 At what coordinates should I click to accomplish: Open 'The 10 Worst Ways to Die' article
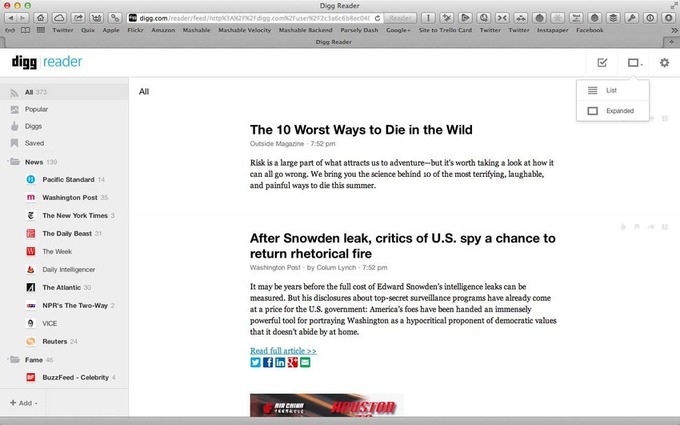point(361,130)
